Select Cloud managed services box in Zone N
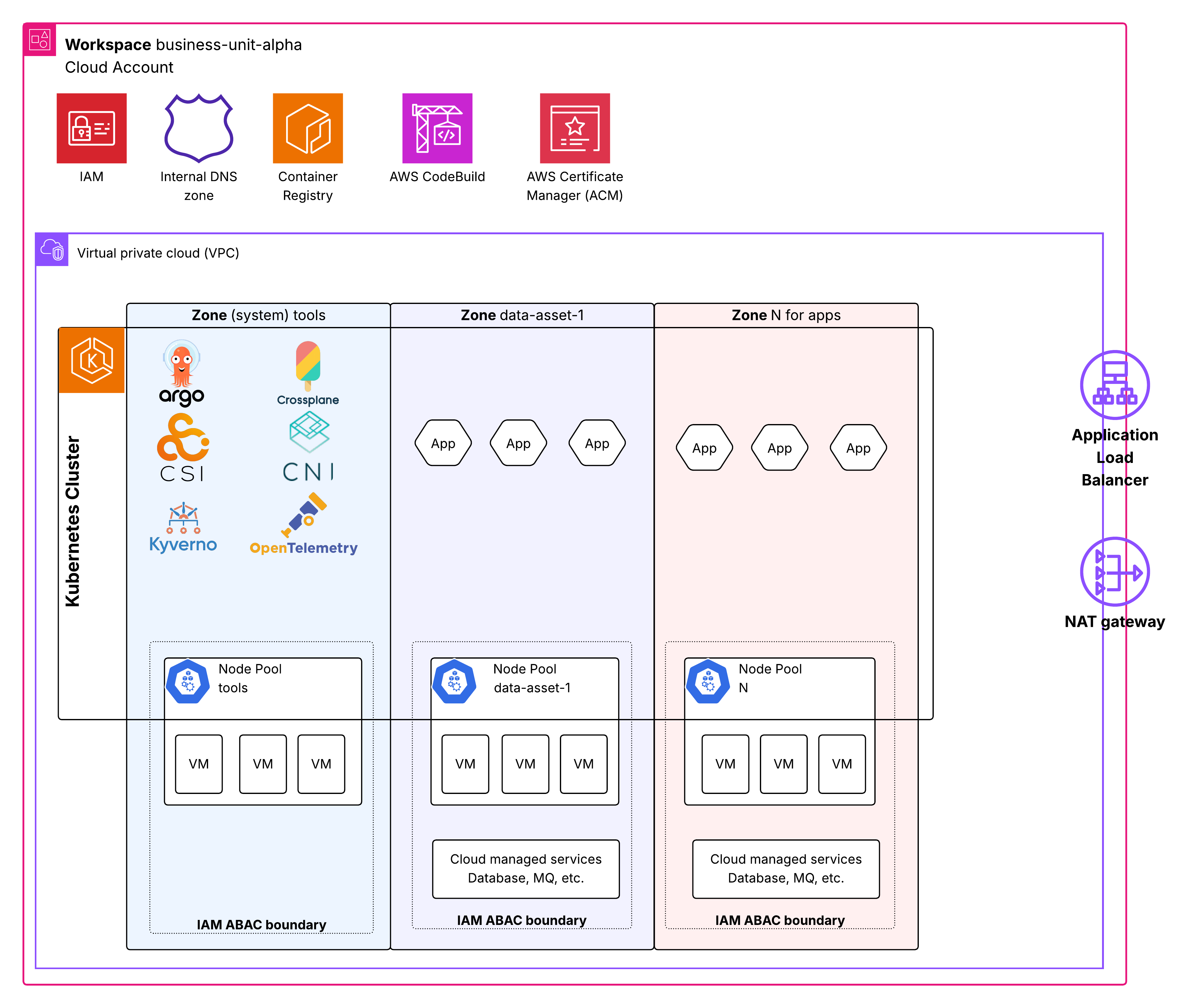This screenshot has width=1191, height=1008. pos(785,868)
